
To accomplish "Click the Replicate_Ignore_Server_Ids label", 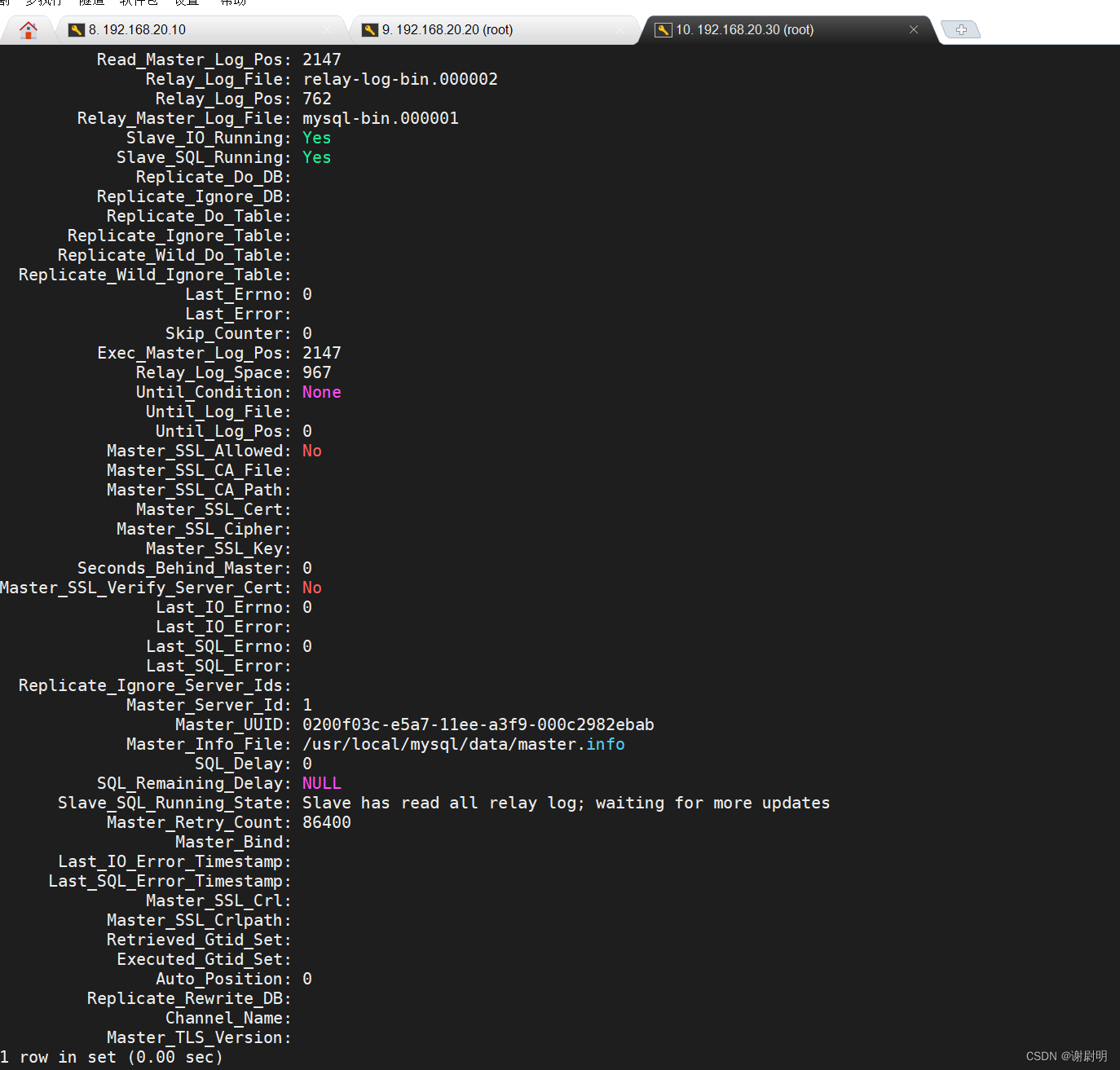I will [x=155, y=685].
